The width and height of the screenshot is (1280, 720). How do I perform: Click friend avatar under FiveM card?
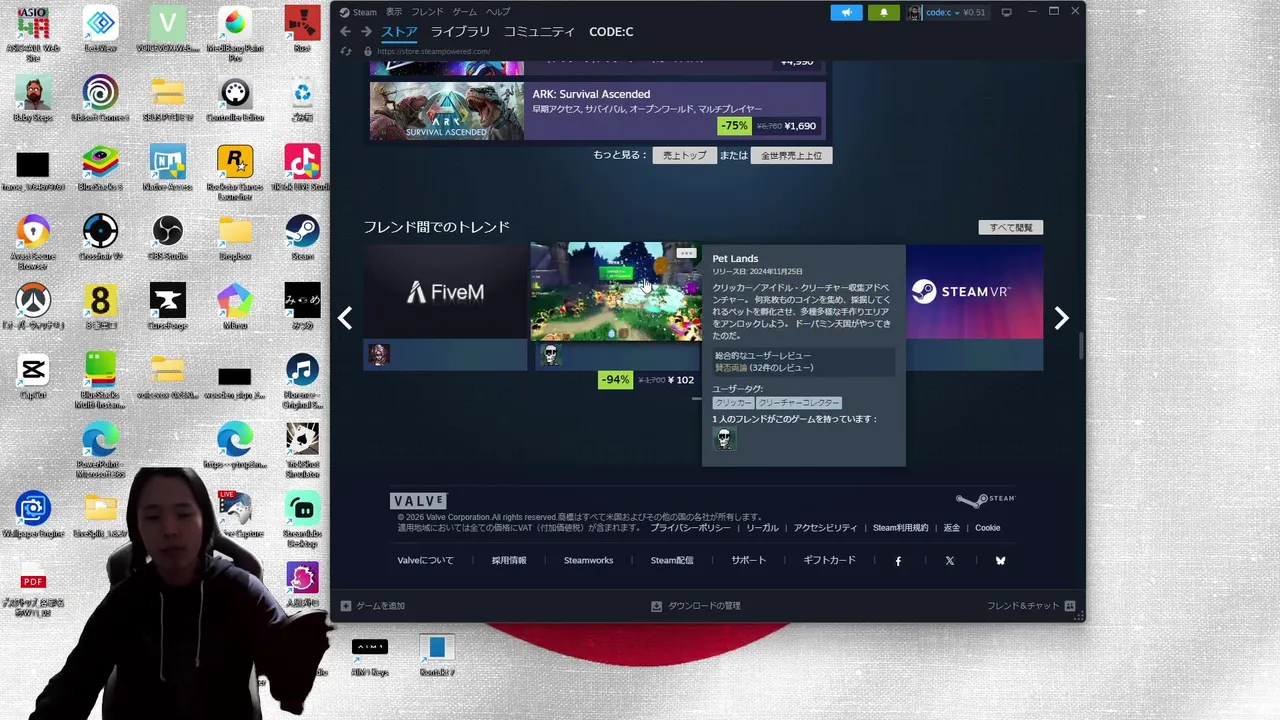[378, 355]
